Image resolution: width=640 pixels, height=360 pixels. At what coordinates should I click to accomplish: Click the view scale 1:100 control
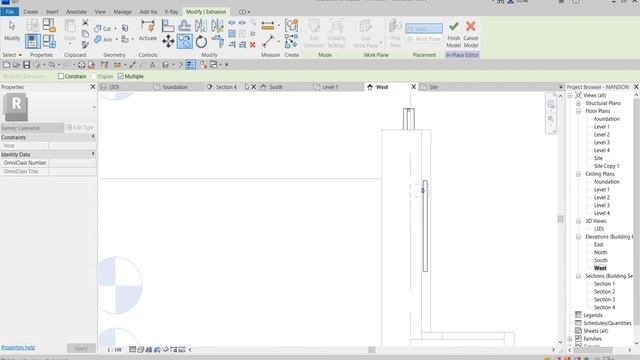click(x=114, y=350)
